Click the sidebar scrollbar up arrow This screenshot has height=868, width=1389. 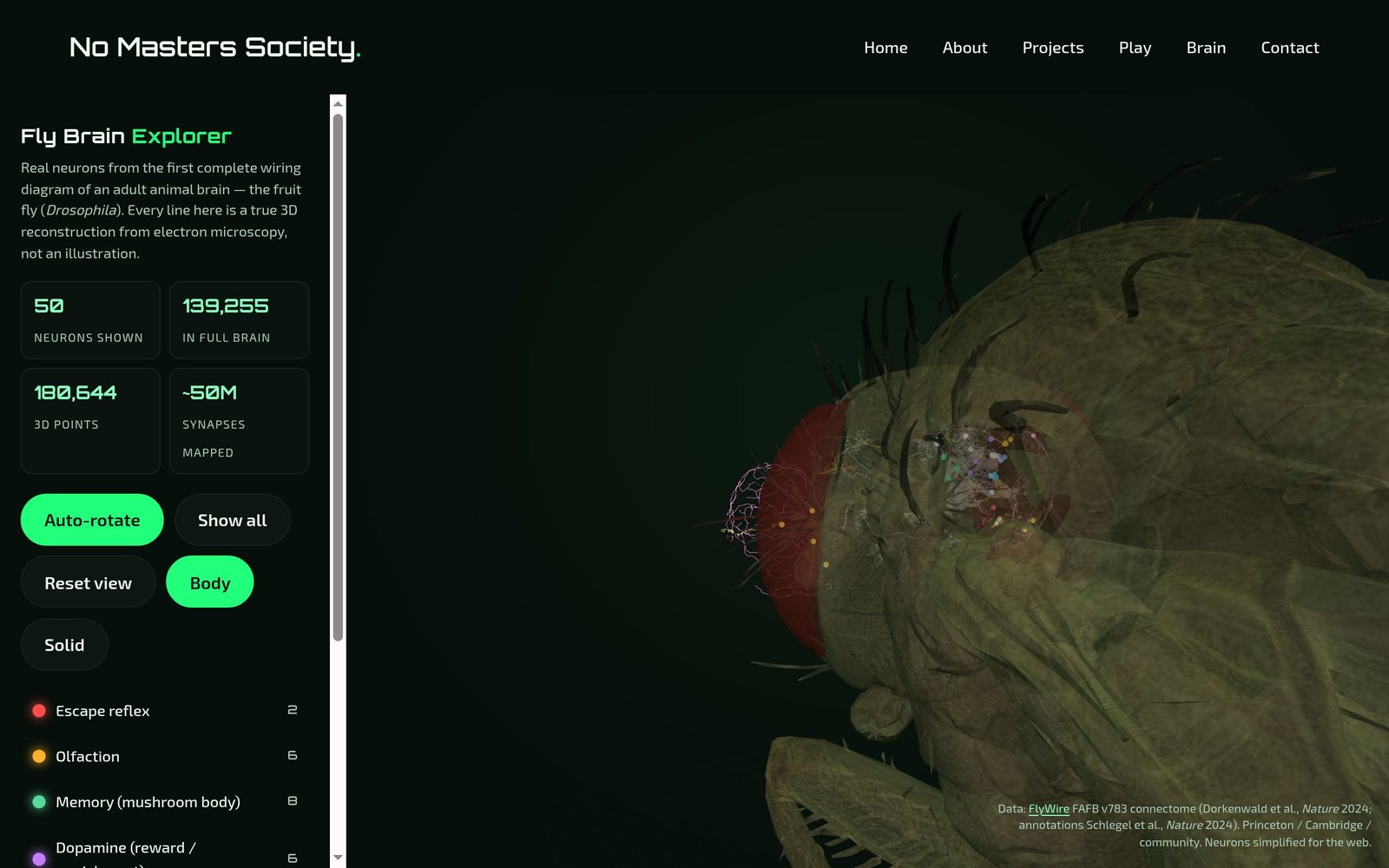pyautogui.click(x=338, y=103)
